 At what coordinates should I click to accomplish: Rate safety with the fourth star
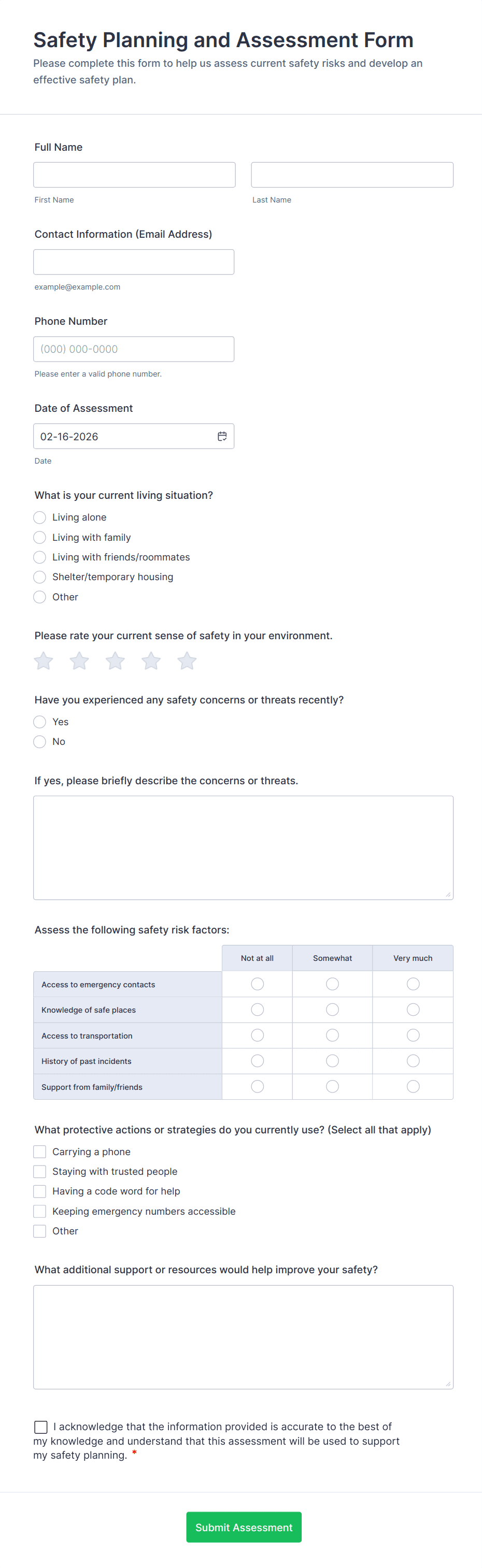(x=151, y=661)
